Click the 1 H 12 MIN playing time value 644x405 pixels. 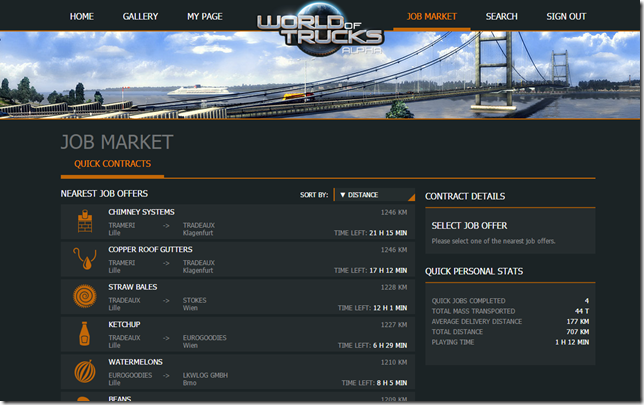coord(572,342)
